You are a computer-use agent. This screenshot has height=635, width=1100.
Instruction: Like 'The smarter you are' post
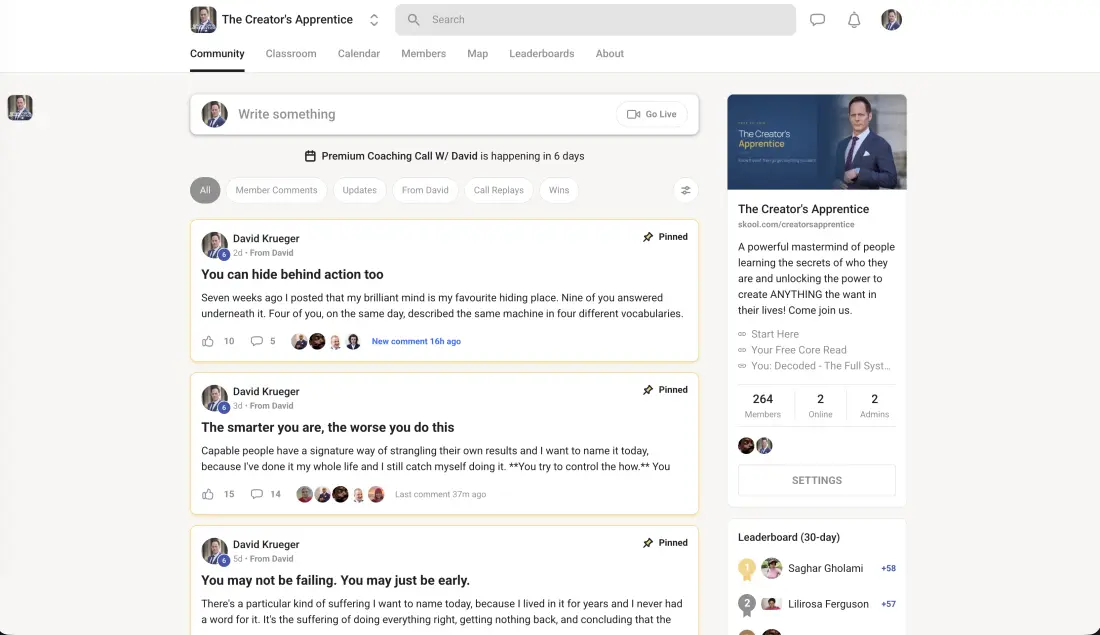point(208,494)
